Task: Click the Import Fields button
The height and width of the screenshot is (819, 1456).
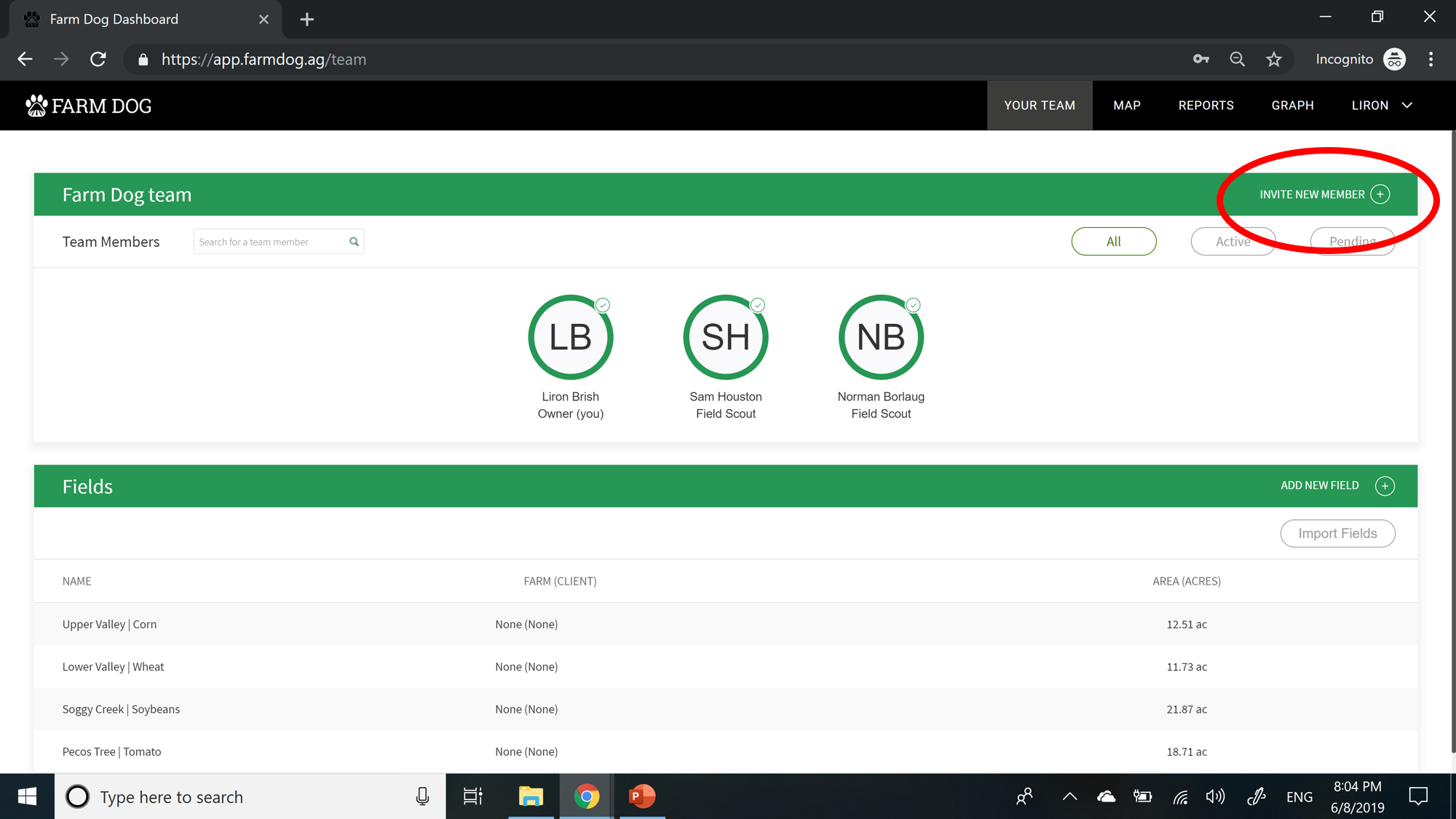Action: 1337,534
